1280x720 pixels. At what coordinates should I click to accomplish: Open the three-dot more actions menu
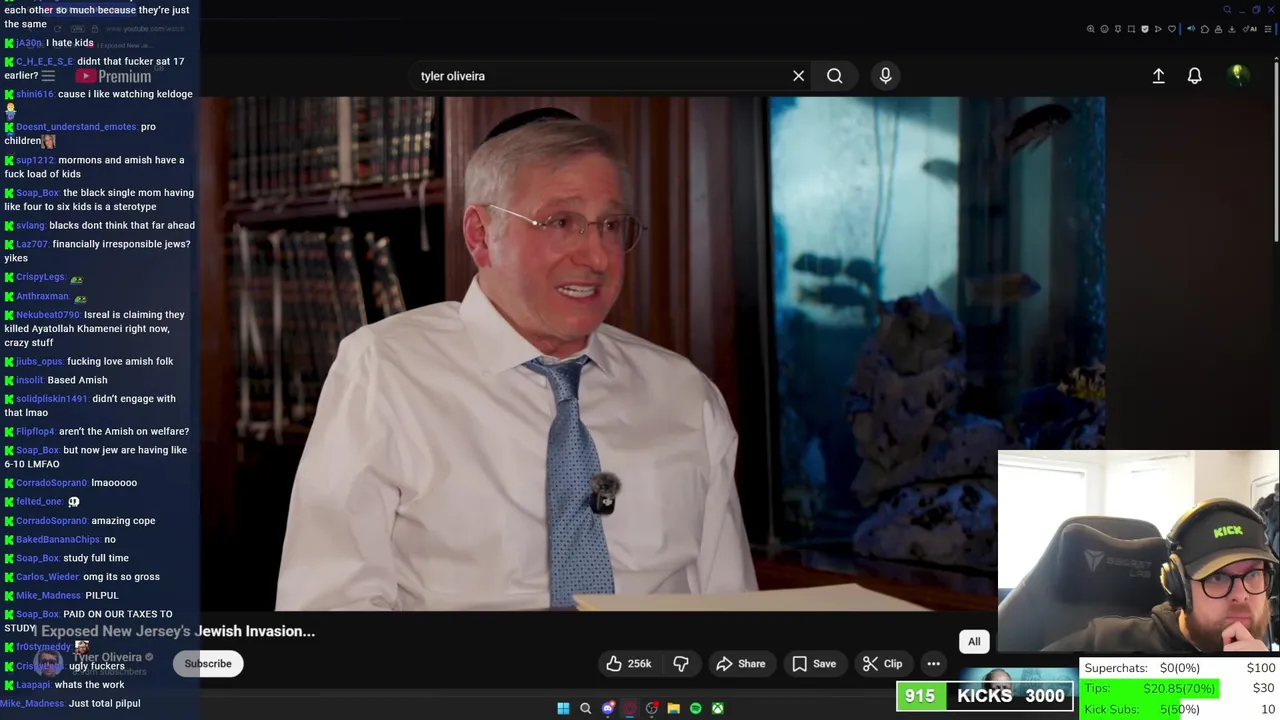933,664
